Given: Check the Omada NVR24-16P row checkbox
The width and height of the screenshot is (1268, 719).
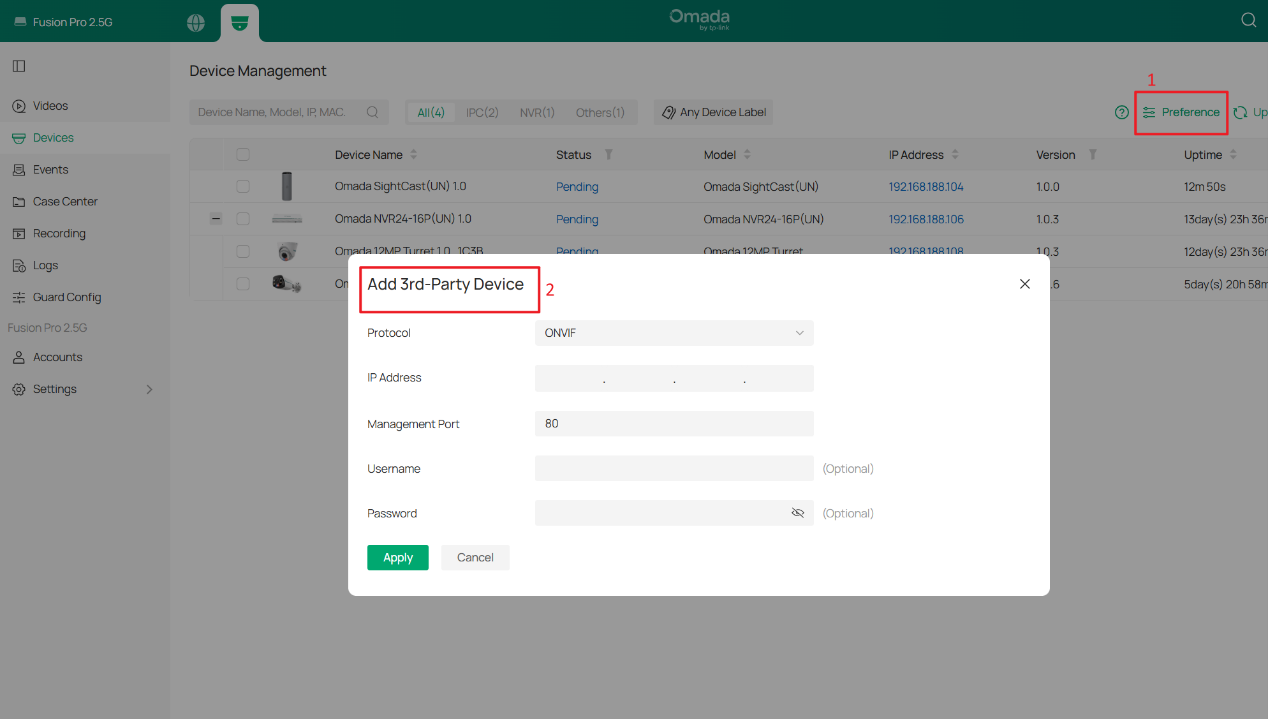Looking at the screenshot, I should point(243,218).
